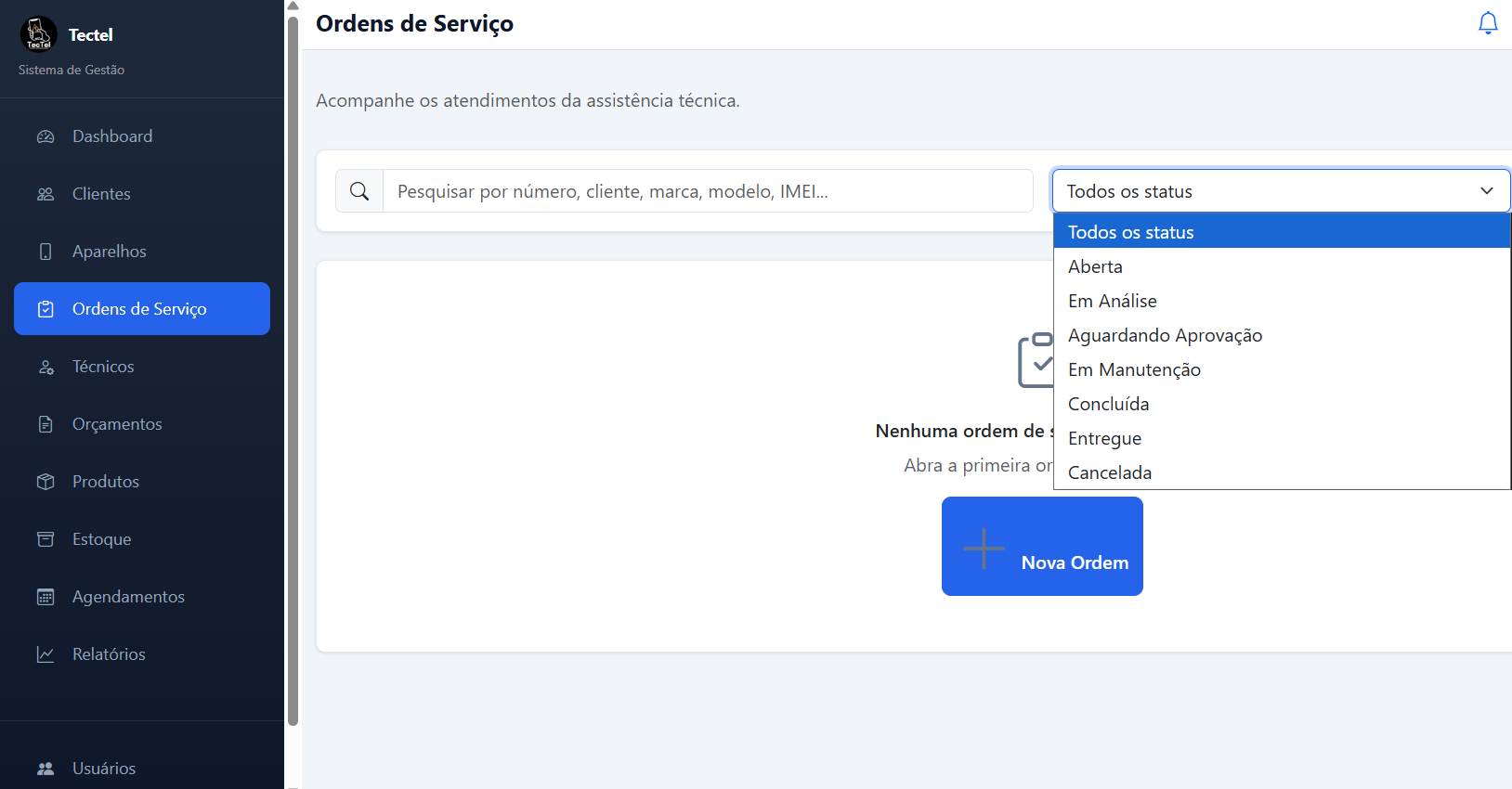The width and height of the screenshot is (1512, 789).
Task: Click the 'Ordens de Serviço' page heading
Action: click(x=414, y=24)
